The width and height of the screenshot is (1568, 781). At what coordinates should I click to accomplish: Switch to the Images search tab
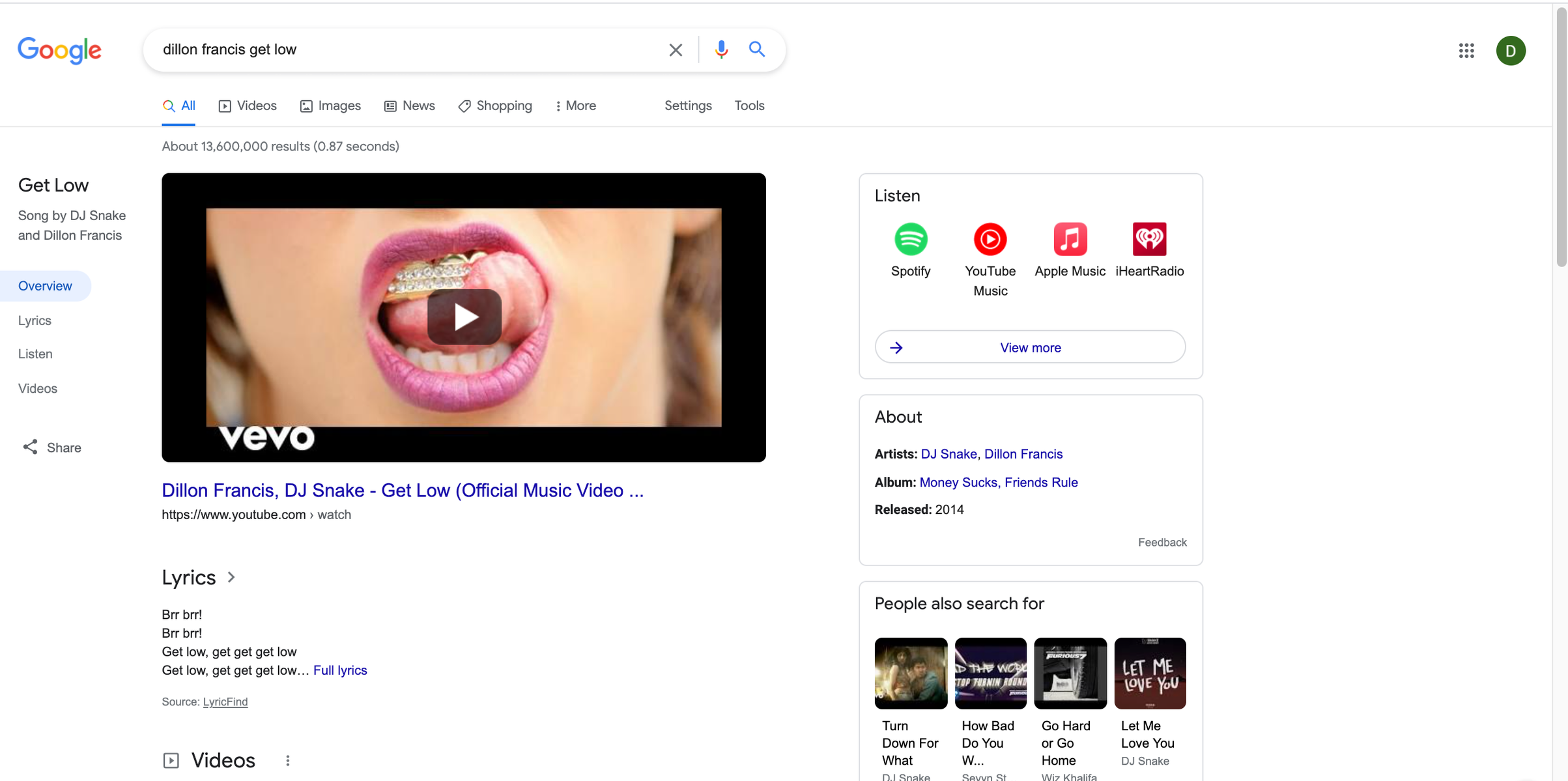point(330,106)
